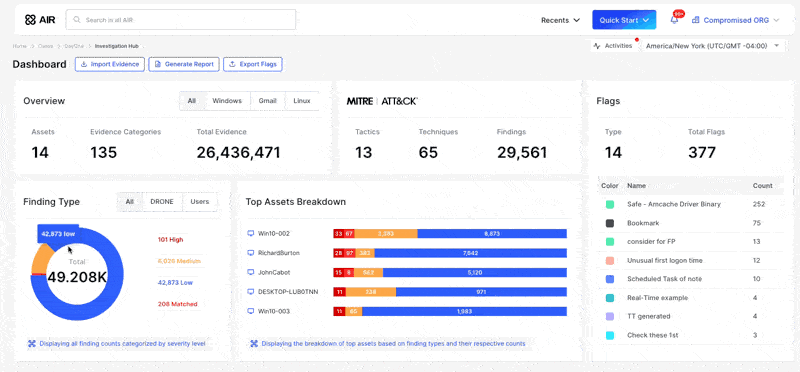The height and width of the screenshot is (372, 800).
Task: Click the Search in all AIR field
Action: (x=181, y=20)
